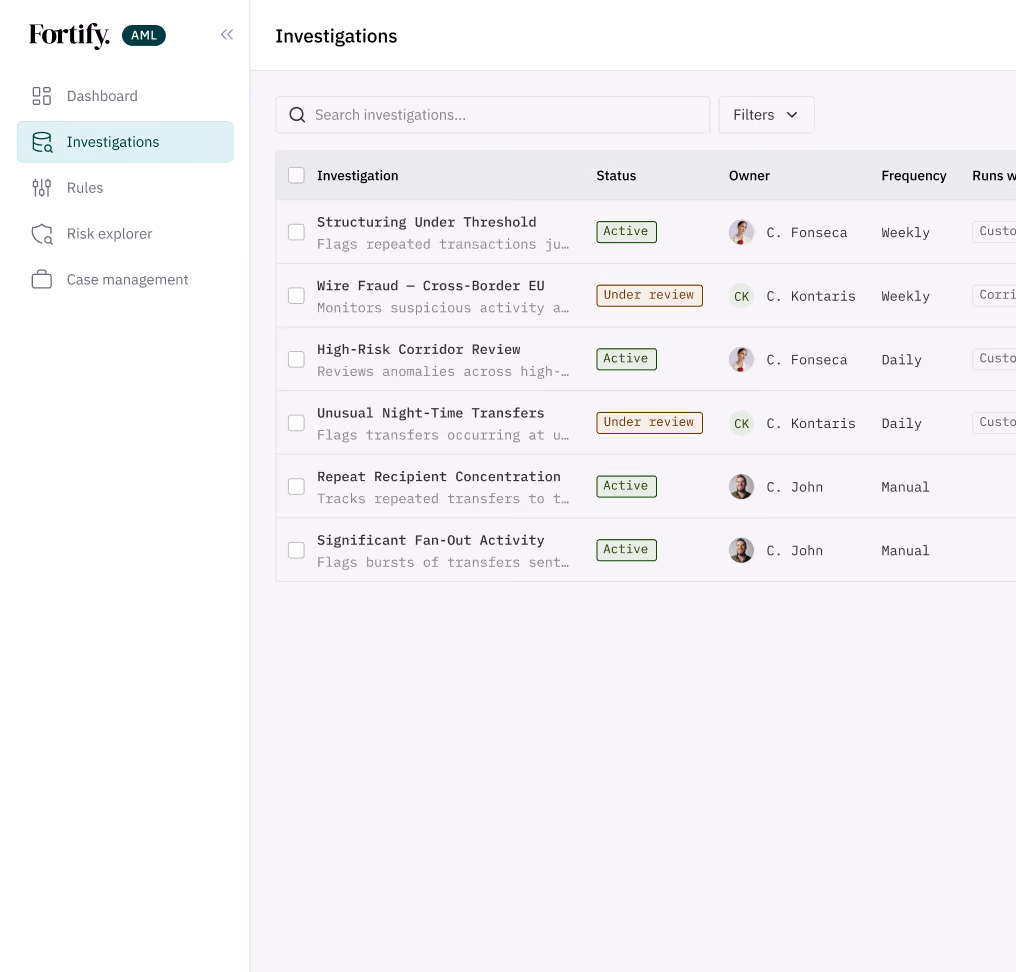Image resolution: width=1016 pixels, height=972 pixels.
Task: Open Investigations in the sidebar
Action: (125, 142)
